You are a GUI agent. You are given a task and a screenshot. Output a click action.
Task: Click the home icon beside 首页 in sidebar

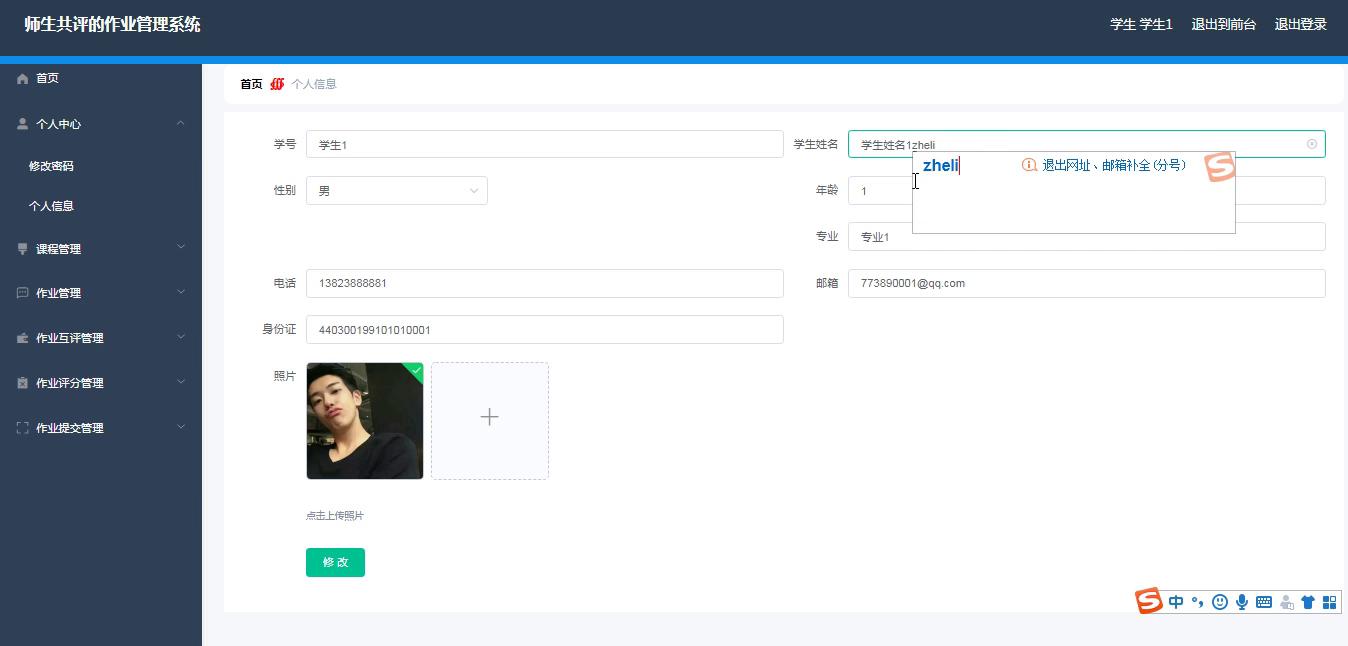pos(22,79)
